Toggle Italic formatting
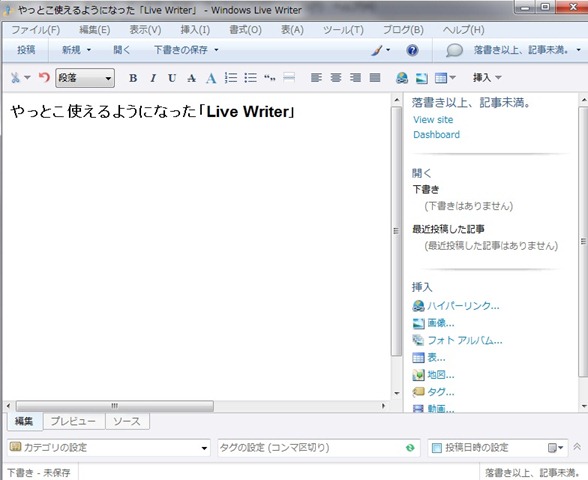Viewport: 588px width, 480px height. coord(153,78)
